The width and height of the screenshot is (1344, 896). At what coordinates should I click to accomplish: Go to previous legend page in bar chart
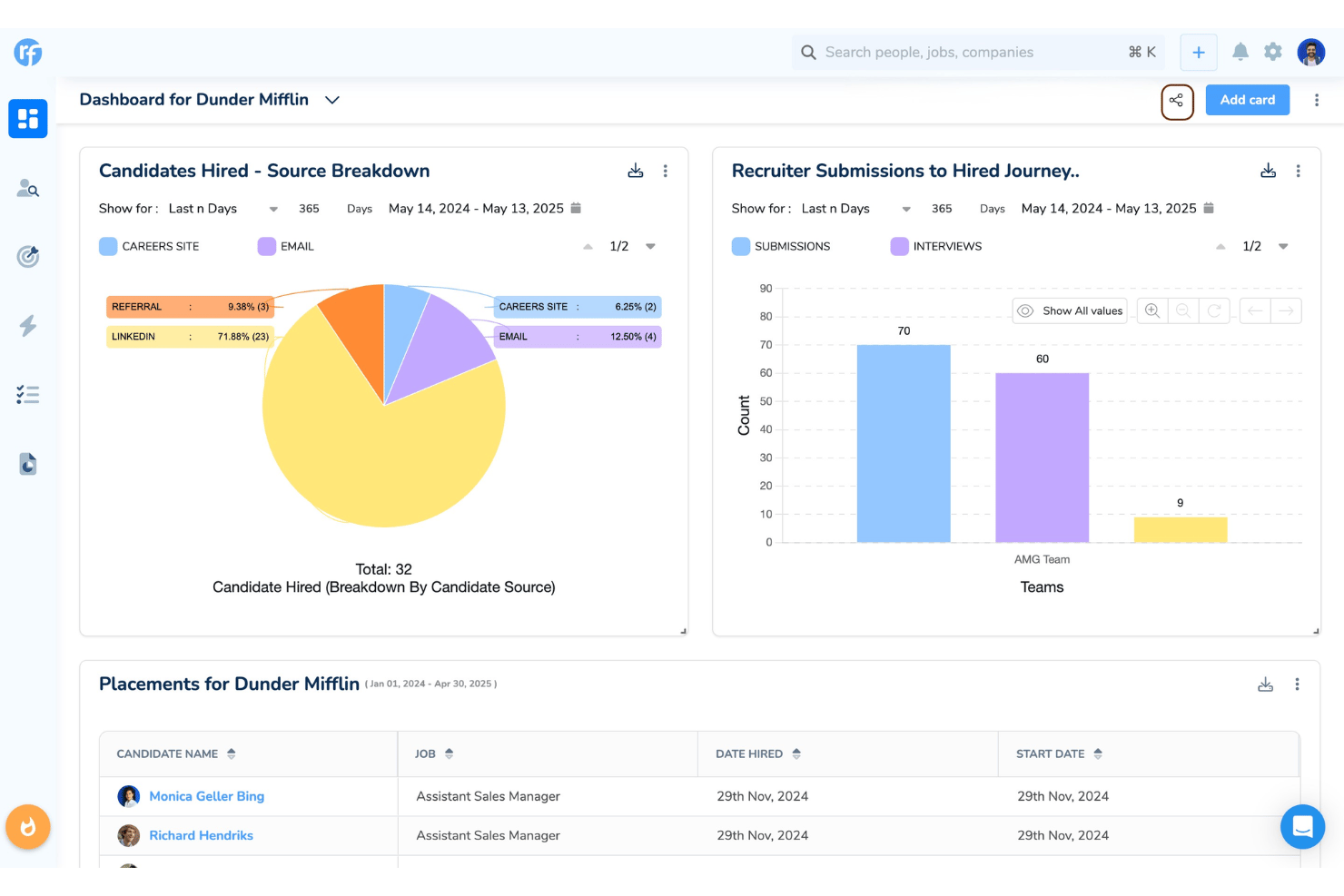1220,246
